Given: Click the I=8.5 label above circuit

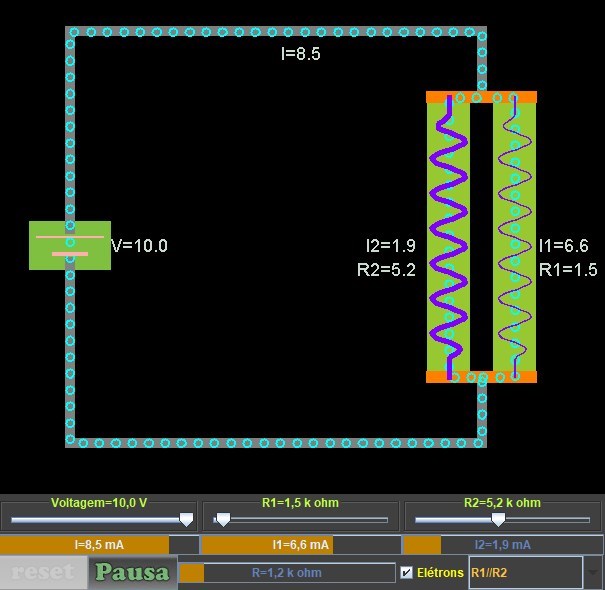Looking at the screenshot, I should click(x=301, y=54).
